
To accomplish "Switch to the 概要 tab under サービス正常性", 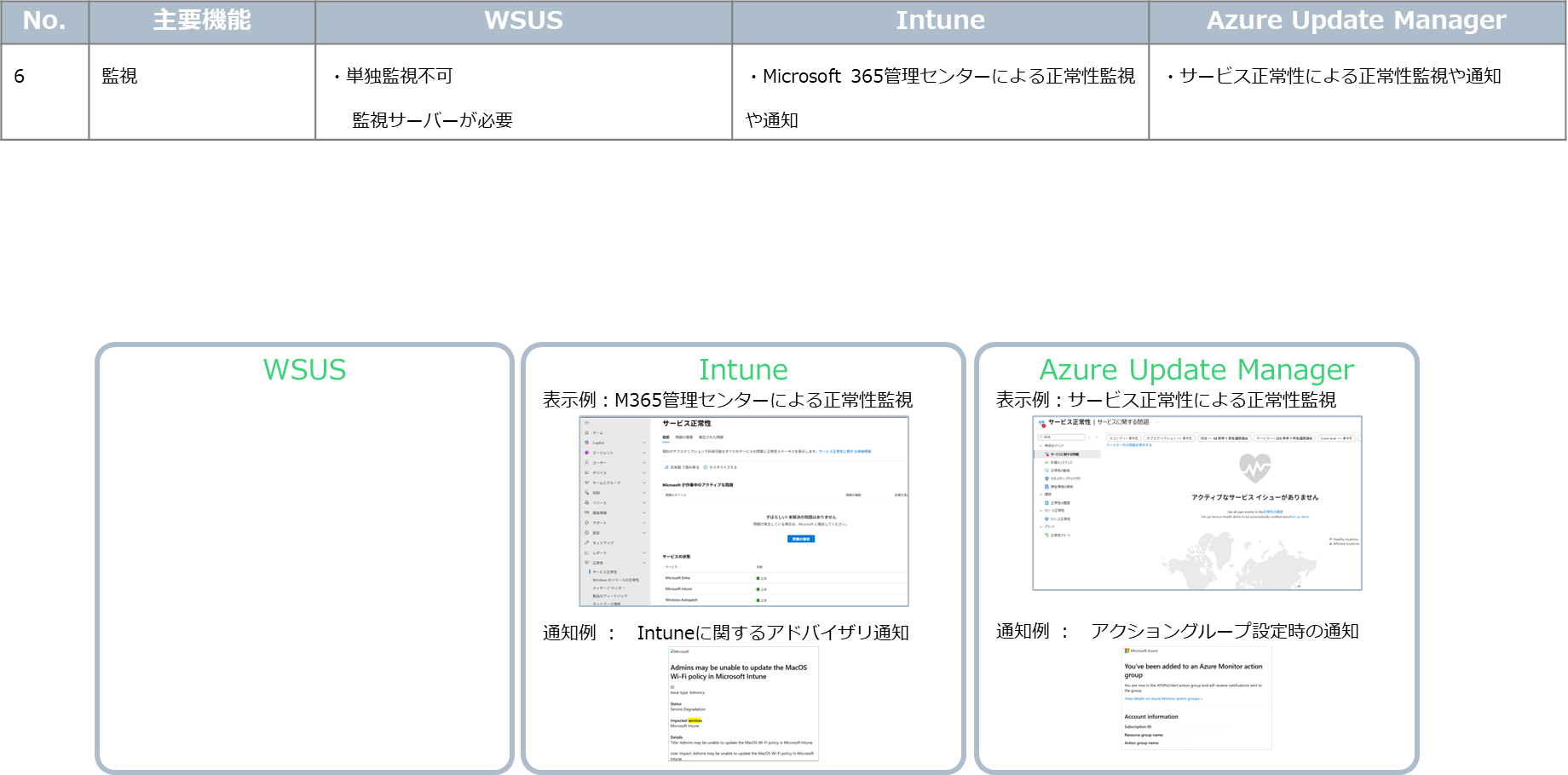I will pos(666,437).
